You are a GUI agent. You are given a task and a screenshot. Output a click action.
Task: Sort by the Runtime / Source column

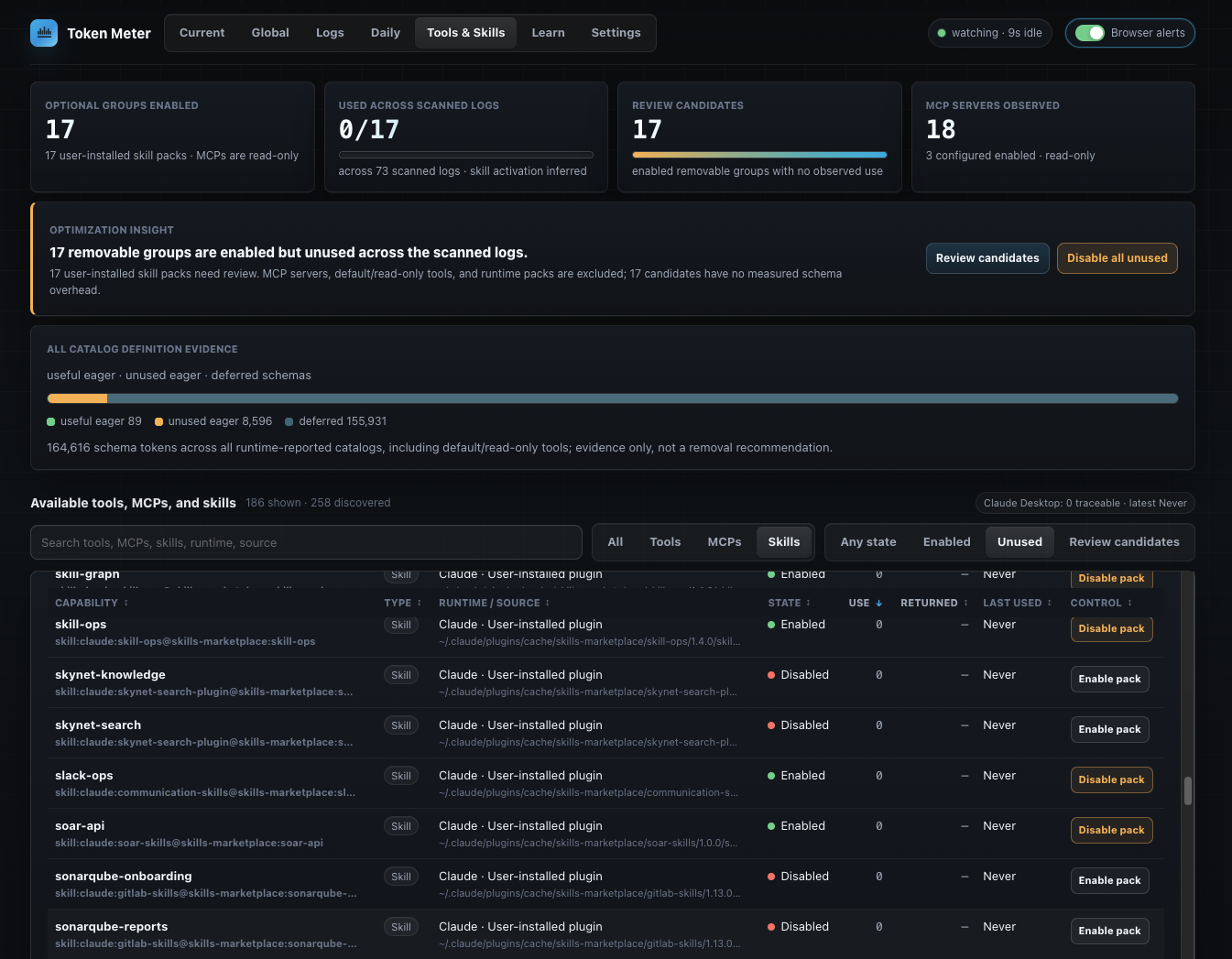point(495,603)
